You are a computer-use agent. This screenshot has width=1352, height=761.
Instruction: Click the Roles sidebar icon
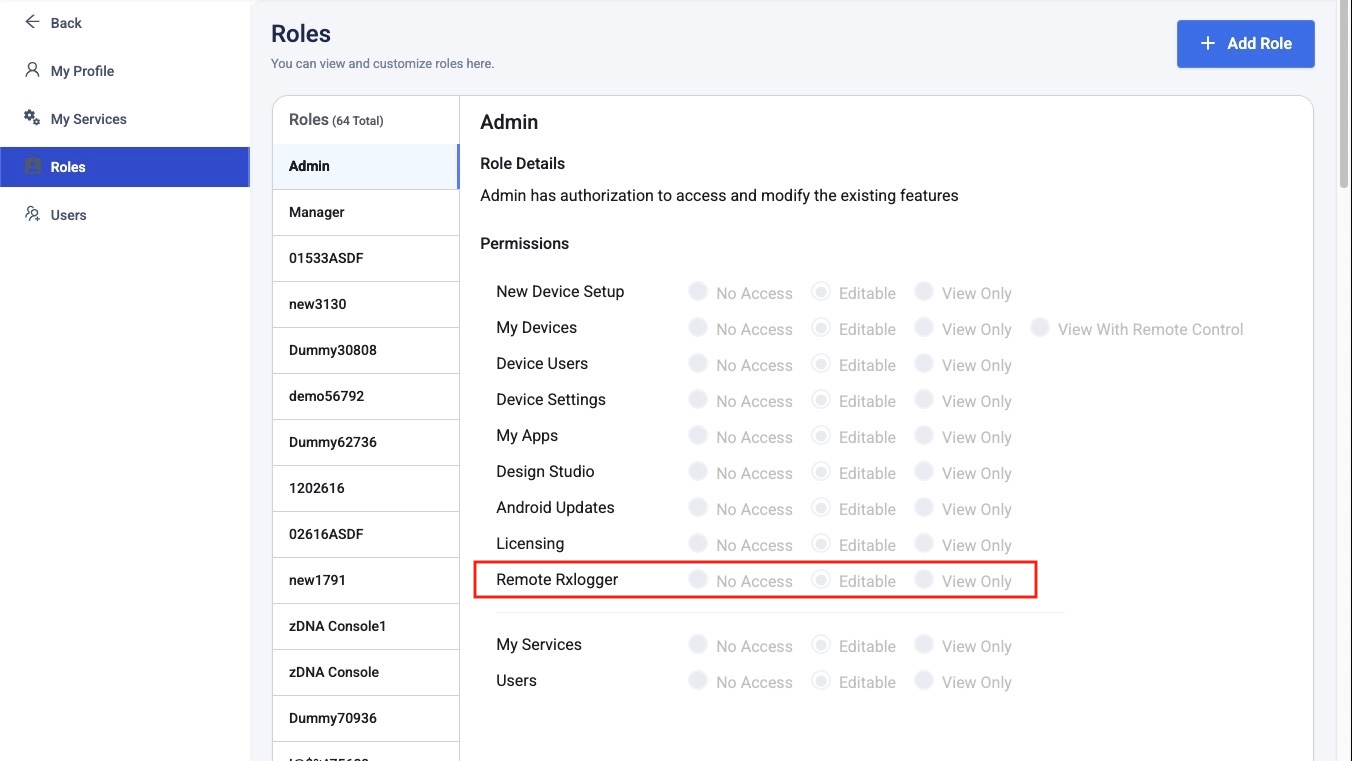32,166
